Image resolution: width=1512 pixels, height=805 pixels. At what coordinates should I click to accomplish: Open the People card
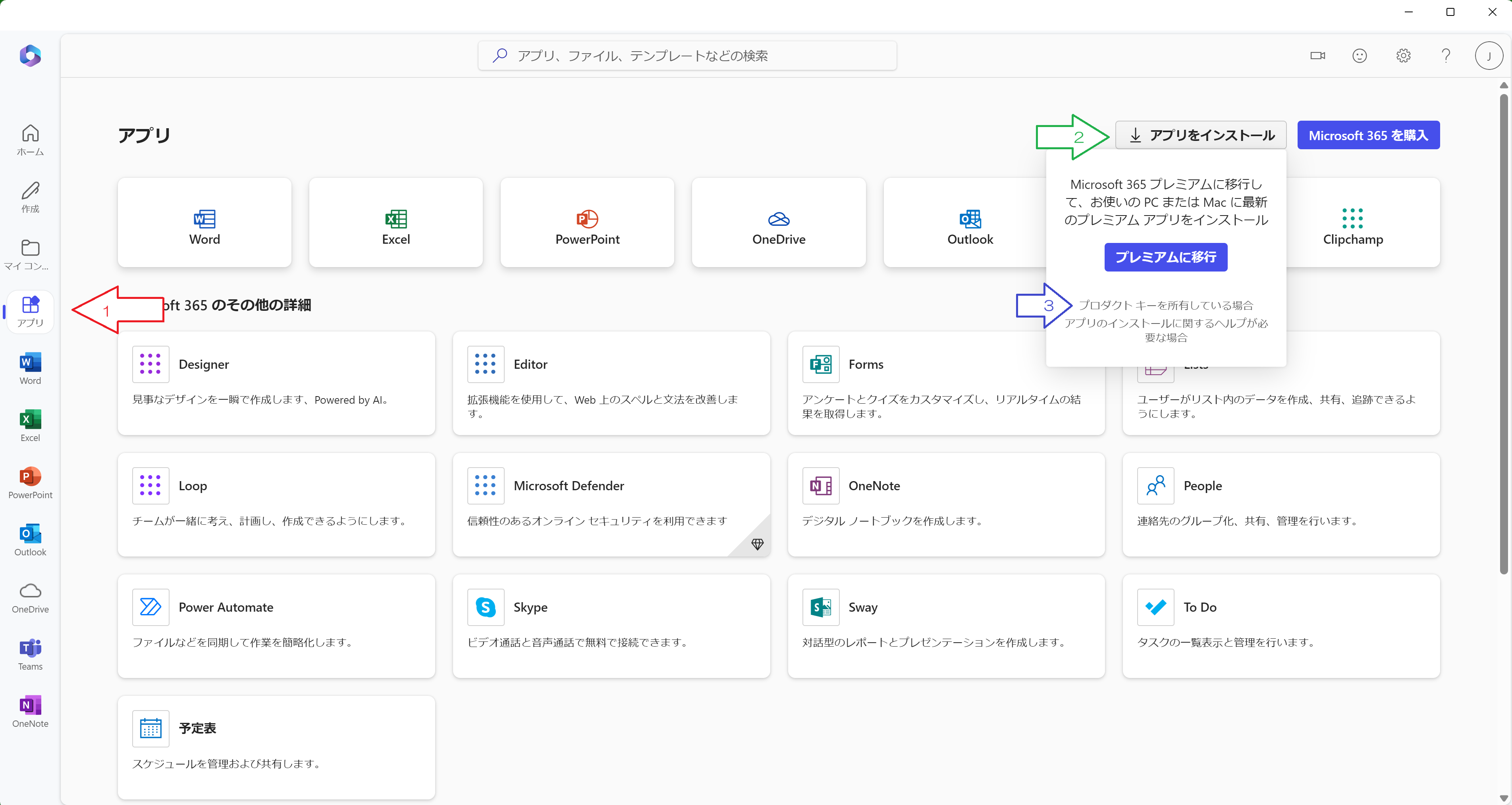tap(1281, 505)
